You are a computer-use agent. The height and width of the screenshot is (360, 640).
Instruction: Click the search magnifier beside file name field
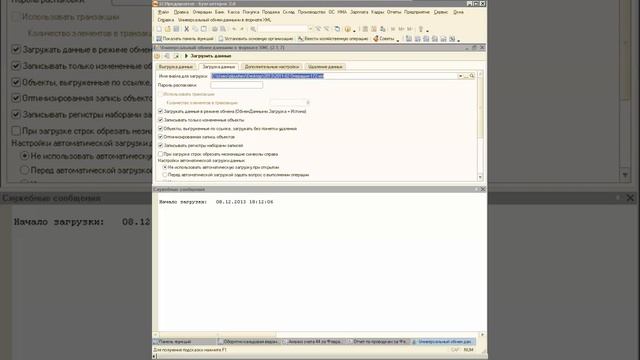click(x=472, y=76)
